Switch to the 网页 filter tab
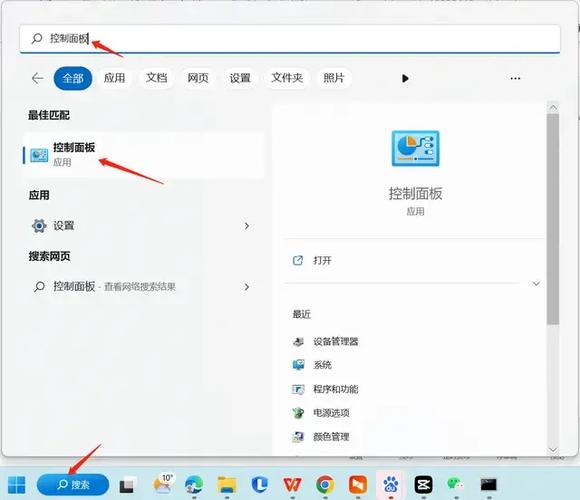Screen dimensions: 580x500 pyautogui.click(x=198, y=78)
